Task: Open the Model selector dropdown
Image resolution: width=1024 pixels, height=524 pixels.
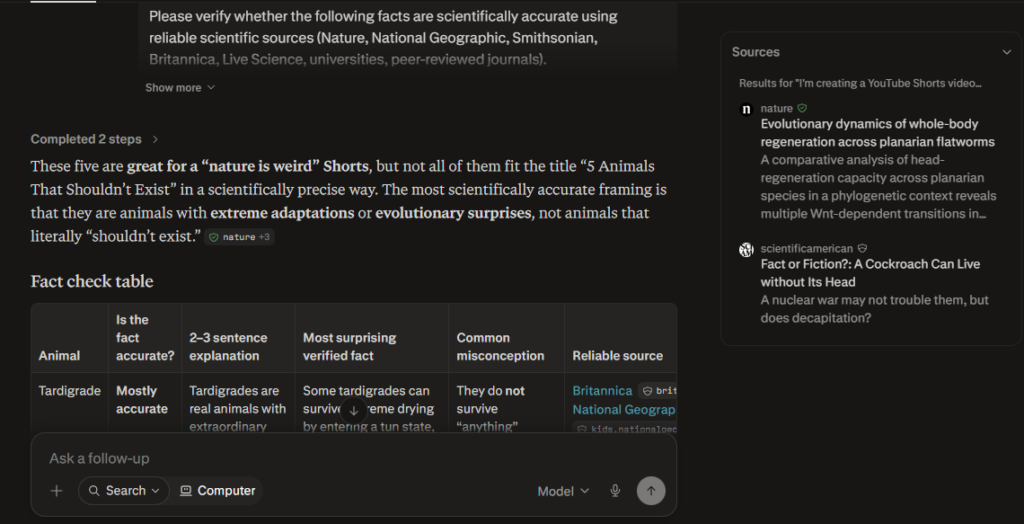Action: 563,491
